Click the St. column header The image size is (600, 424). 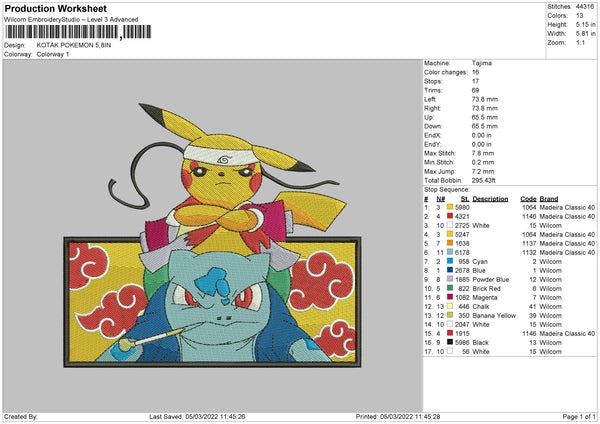pyautogui.click(x=465, y=199)
